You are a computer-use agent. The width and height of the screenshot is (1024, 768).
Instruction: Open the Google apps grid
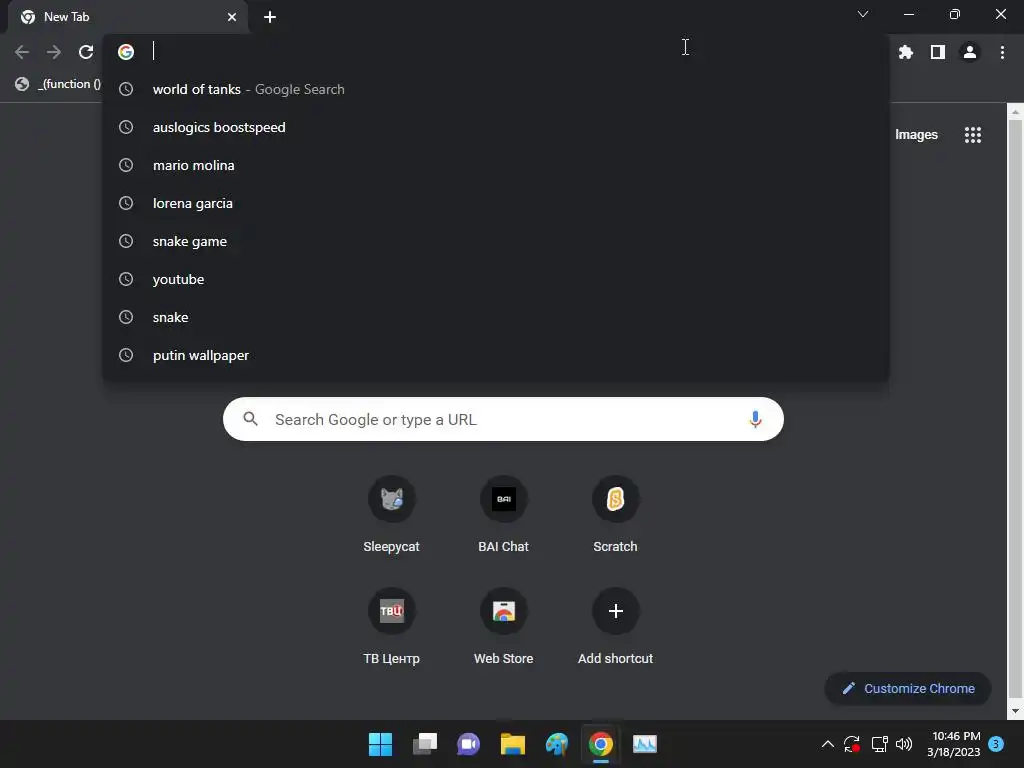[x=972, y=135]
